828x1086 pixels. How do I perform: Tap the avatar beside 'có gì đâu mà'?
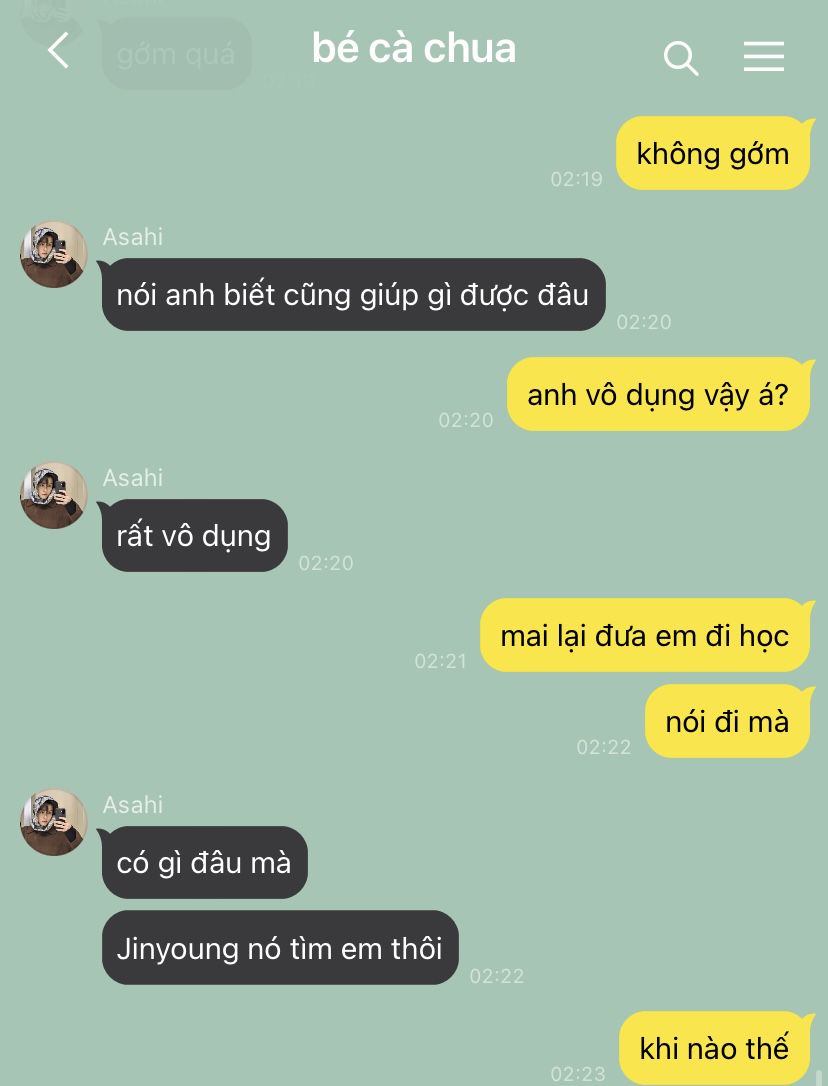(x=53, y=822)
